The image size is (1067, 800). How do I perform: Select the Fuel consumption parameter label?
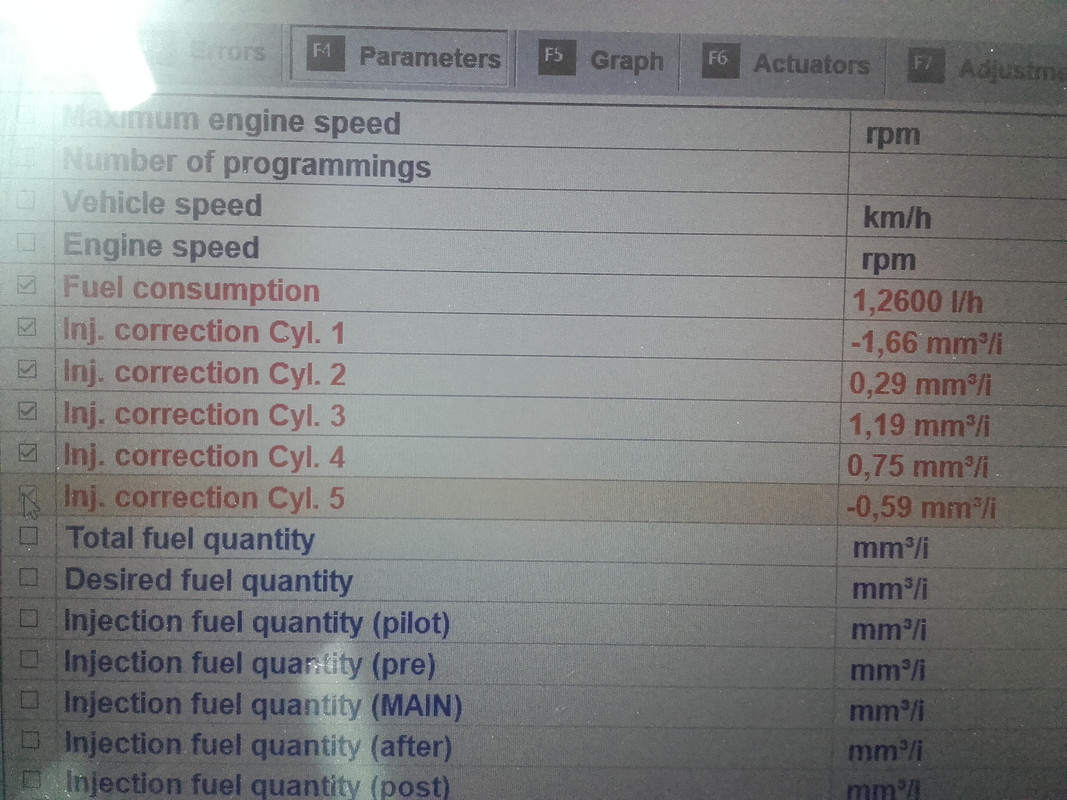pos(191,289)
